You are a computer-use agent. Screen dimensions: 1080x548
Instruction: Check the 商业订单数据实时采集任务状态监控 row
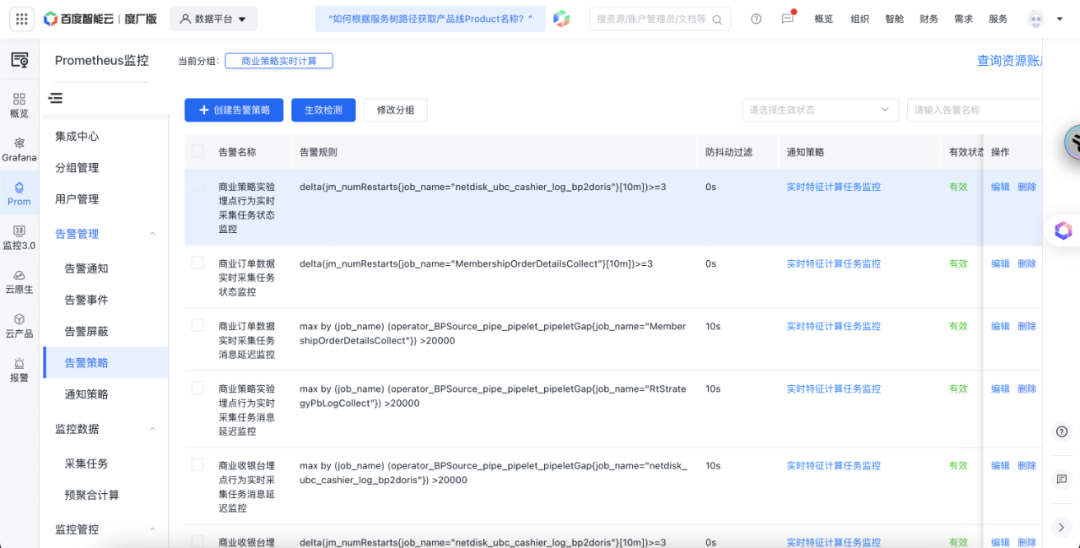pyautogui.click(x=198, y=263)
